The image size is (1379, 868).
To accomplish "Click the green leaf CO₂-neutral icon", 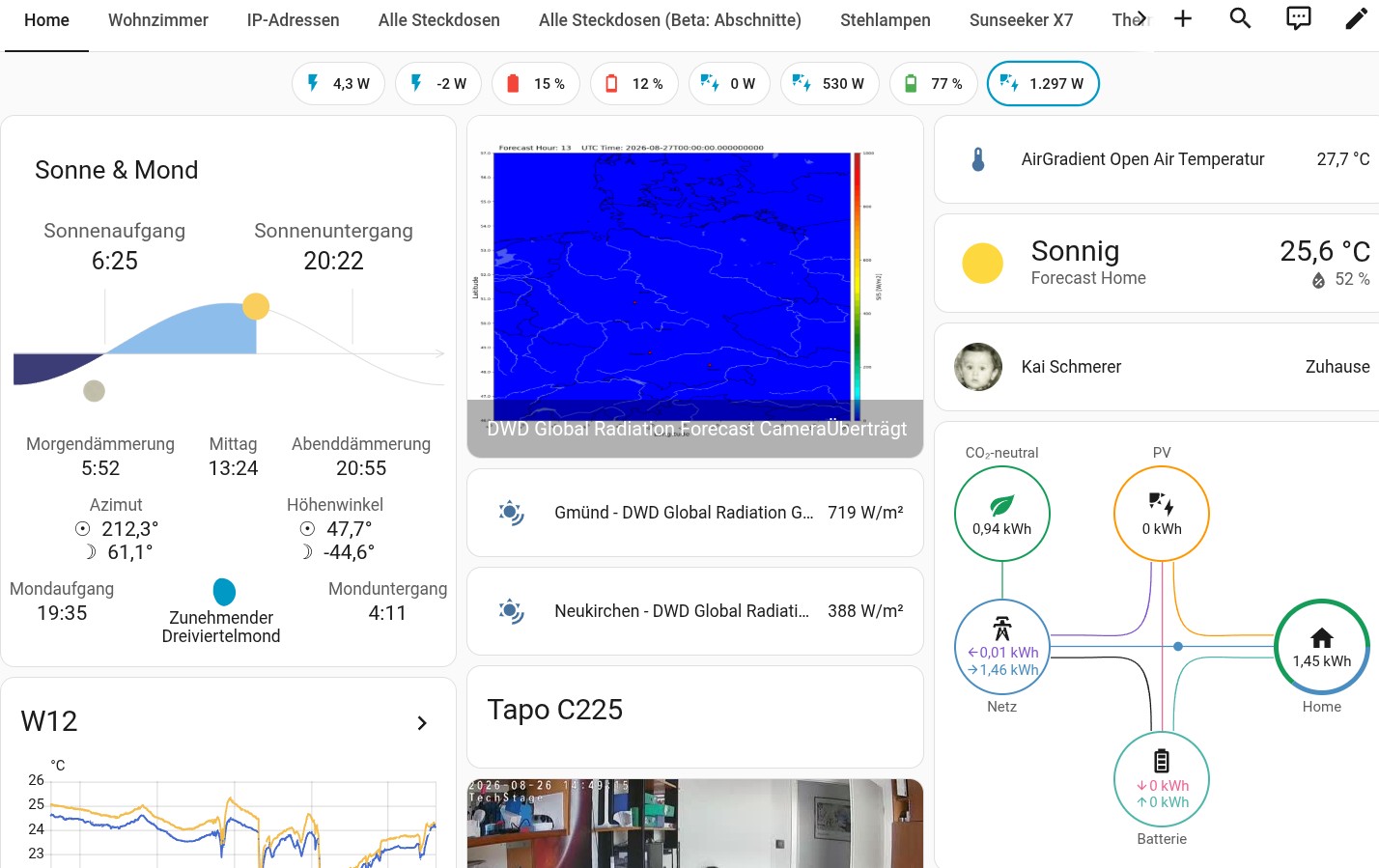I will coord(1002,505).
